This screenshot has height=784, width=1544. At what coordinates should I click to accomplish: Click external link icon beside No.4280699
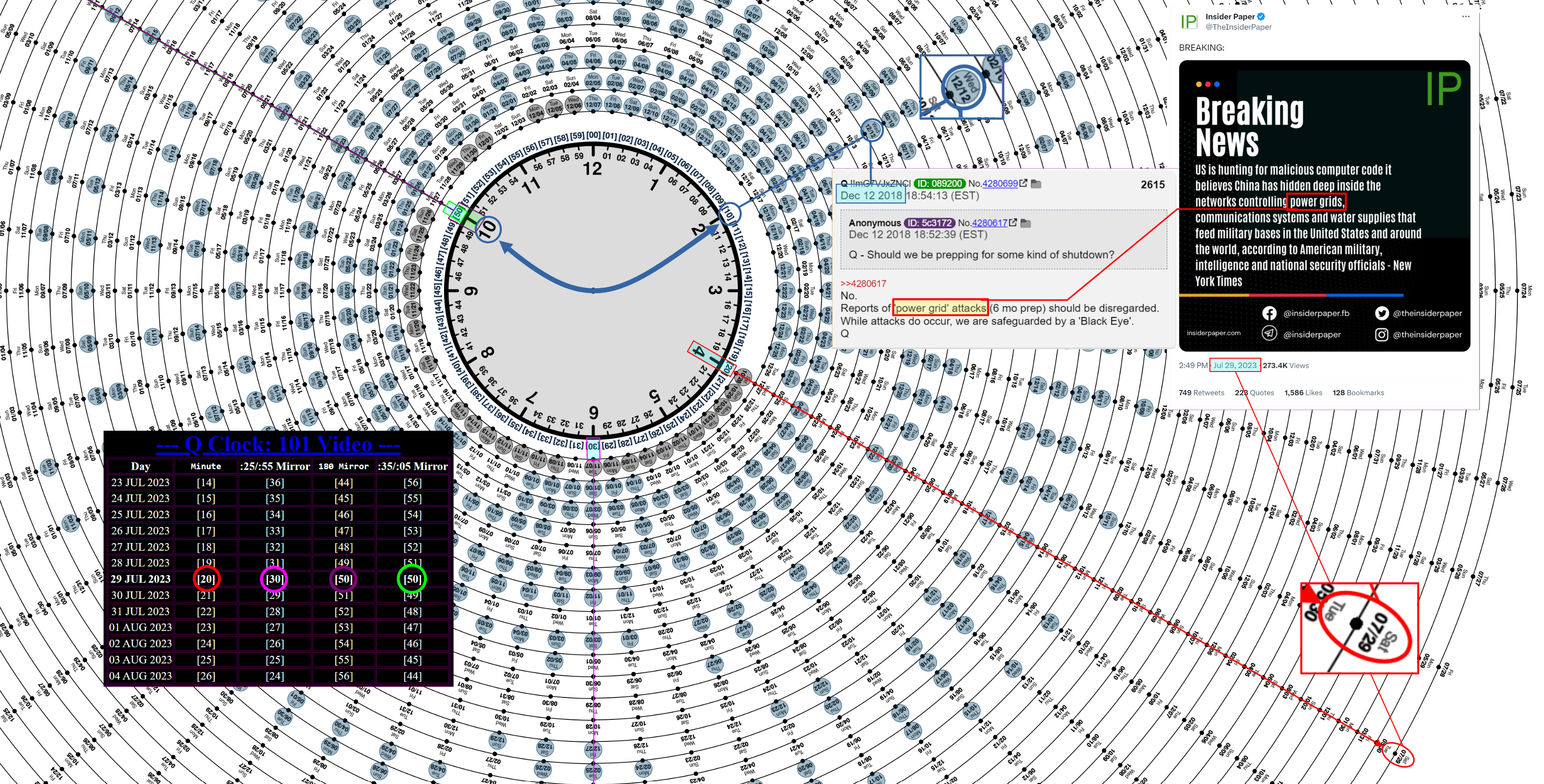coord(1023,183)
